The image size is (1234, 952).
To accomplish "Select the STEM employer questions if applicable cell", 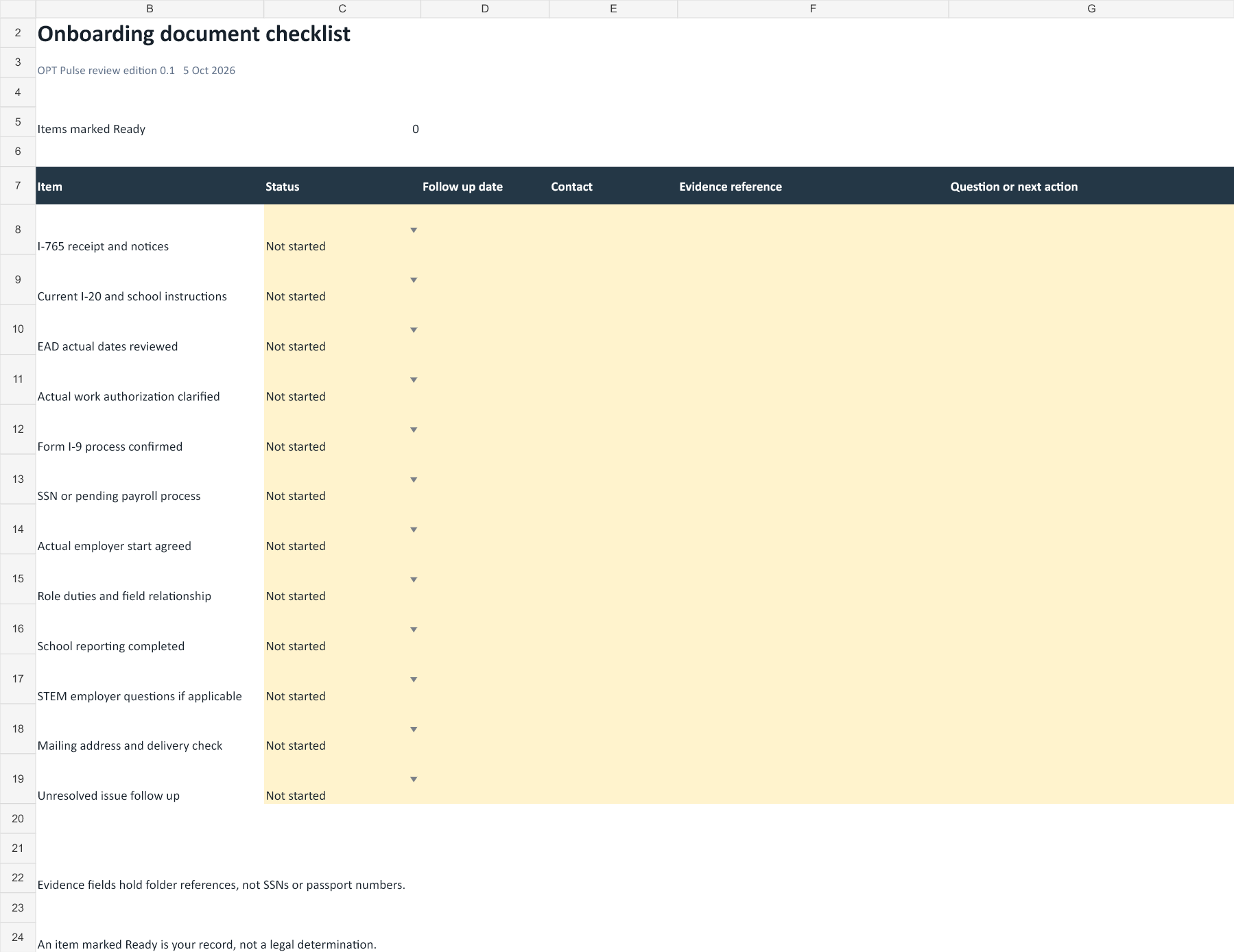I will click(x=150, y=680).
